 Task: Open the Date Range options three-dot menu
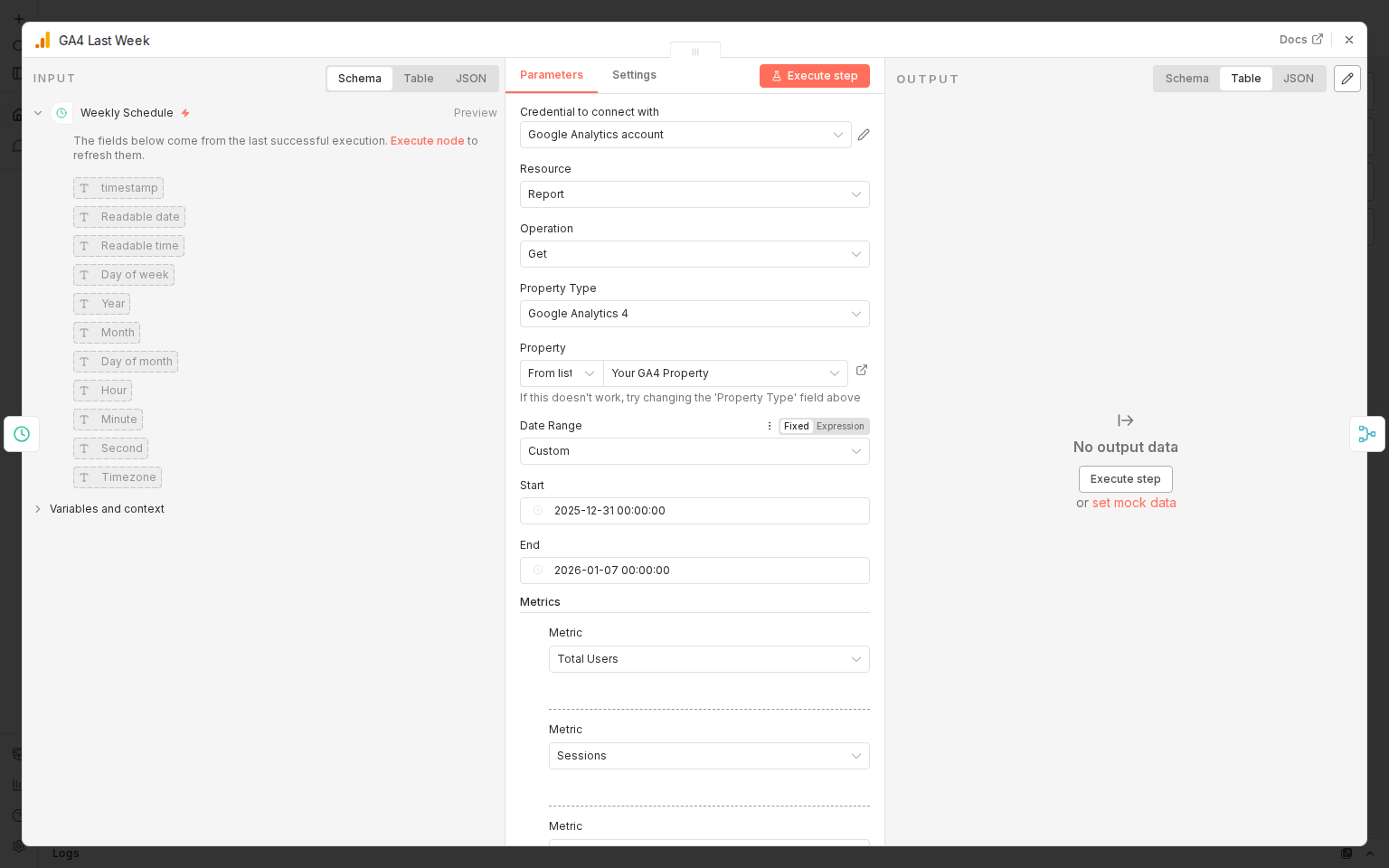pyautogui.click(x=770, y=426)
